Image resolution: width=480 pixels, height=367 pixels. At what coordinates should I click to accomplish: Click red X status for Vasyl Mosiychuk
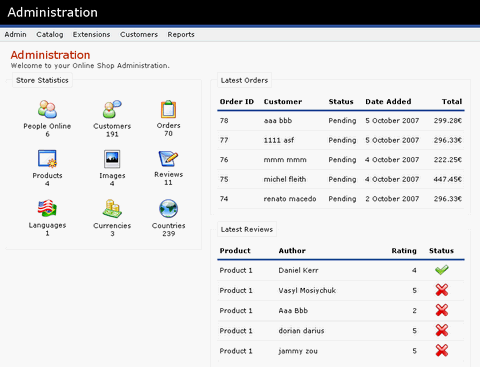tap(442, 290)
